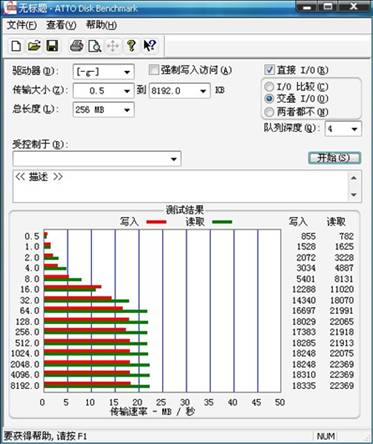Viewport: 373px width, 444px height.
Task: Click the 8192.0 row green read bar
Action: click(97, 387)
